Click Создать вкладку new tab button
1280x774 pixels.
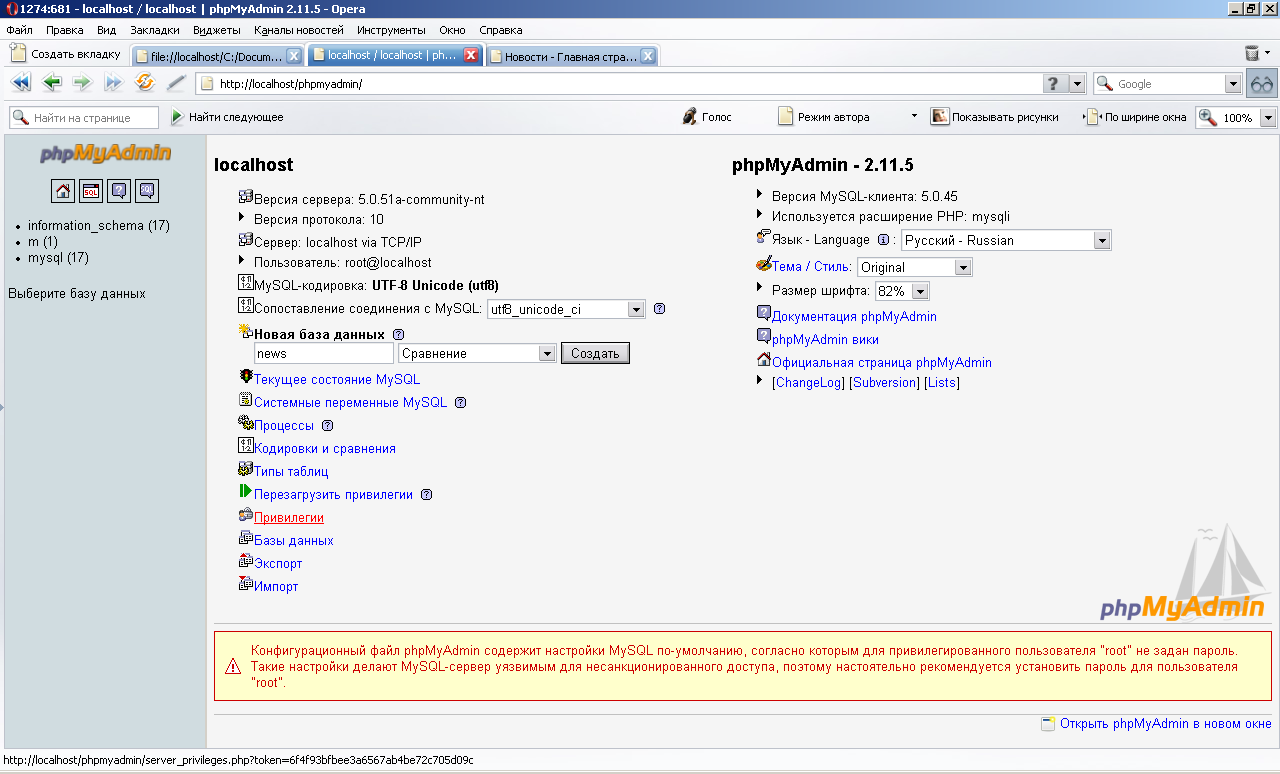click(65, 54)
